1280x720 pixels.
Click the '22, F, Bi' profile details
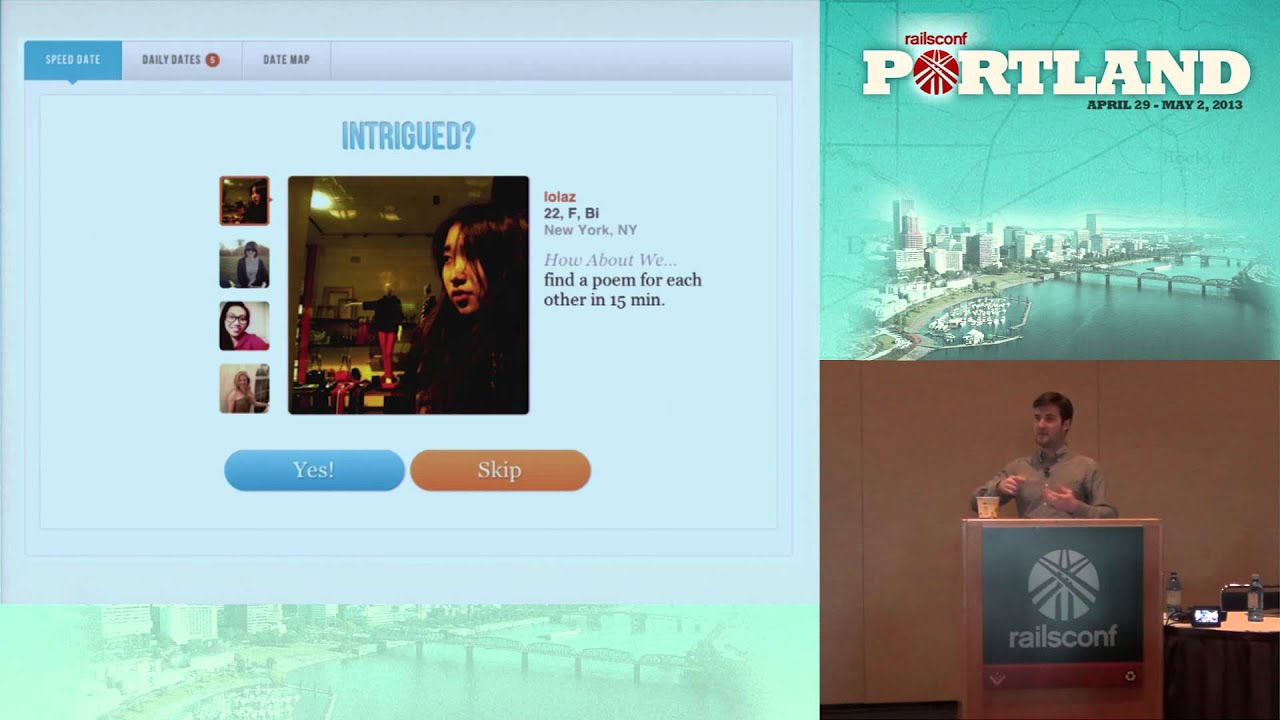(x=571, y=213)
